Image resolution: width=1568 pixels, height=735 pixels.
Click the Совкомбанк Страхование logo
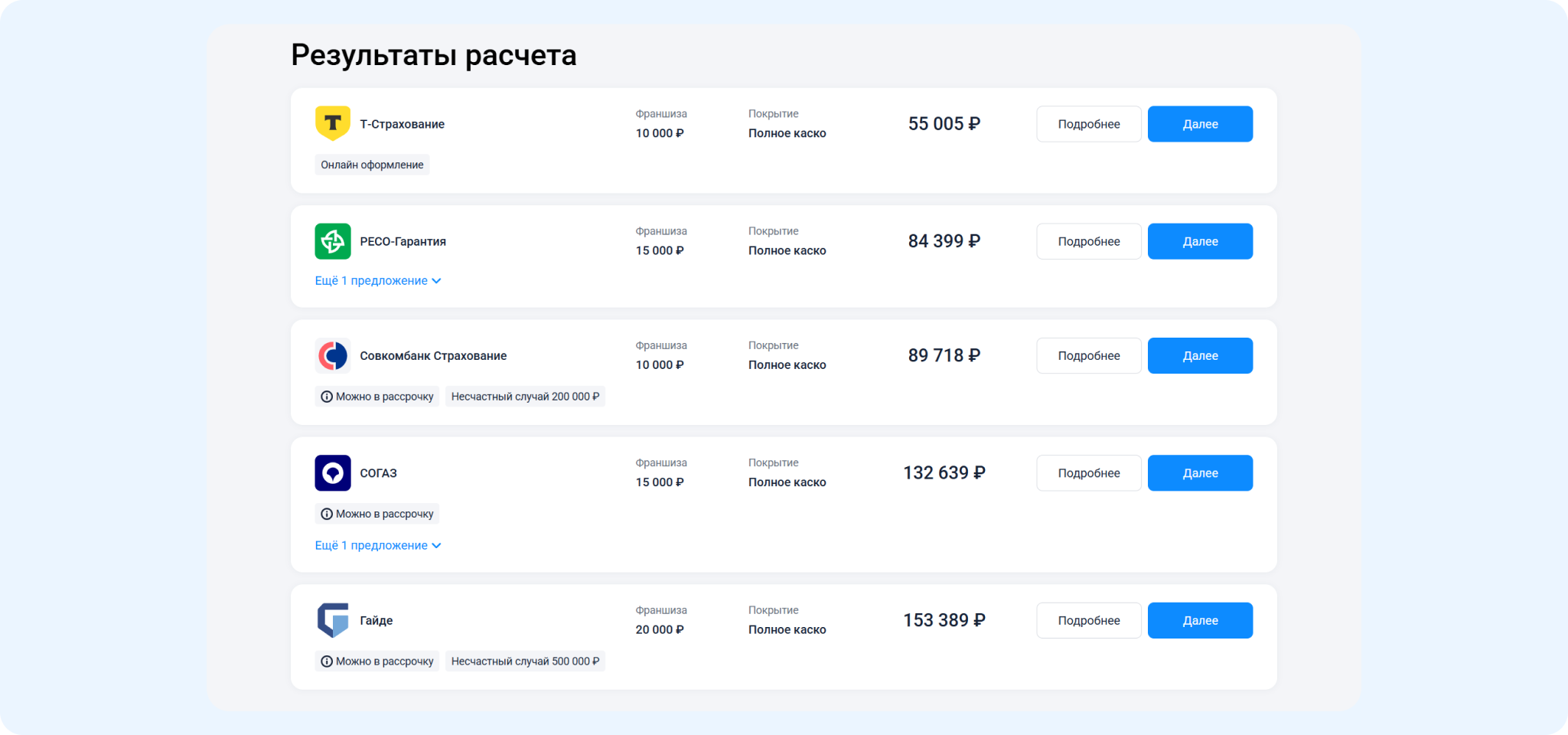[333, 355]
